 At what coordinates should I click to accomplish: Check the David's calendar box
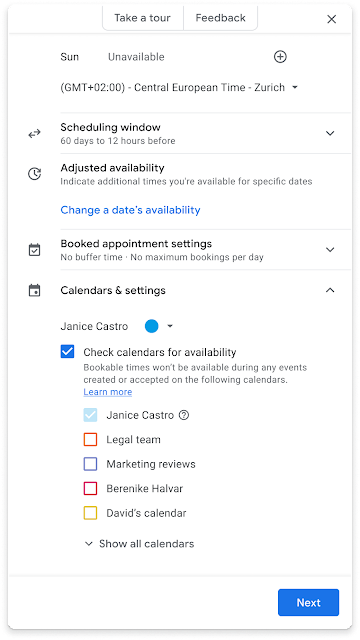coord(90,513)
